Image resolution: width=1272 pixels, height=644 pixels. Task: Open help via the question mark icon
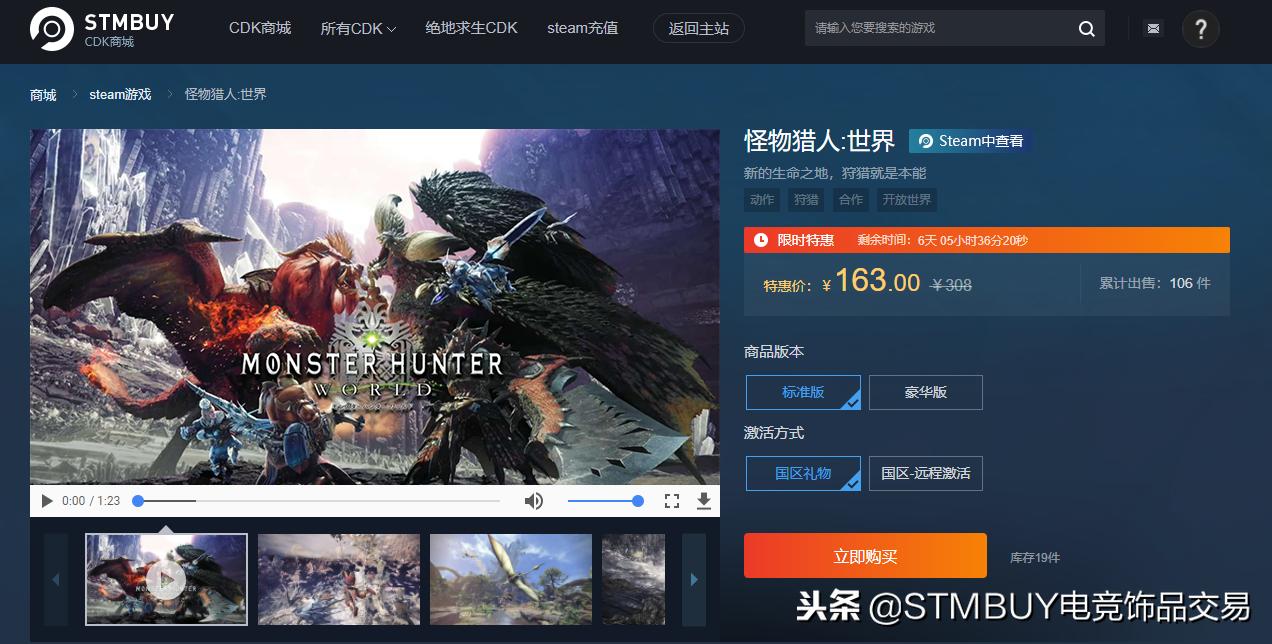click(1200, 29)
